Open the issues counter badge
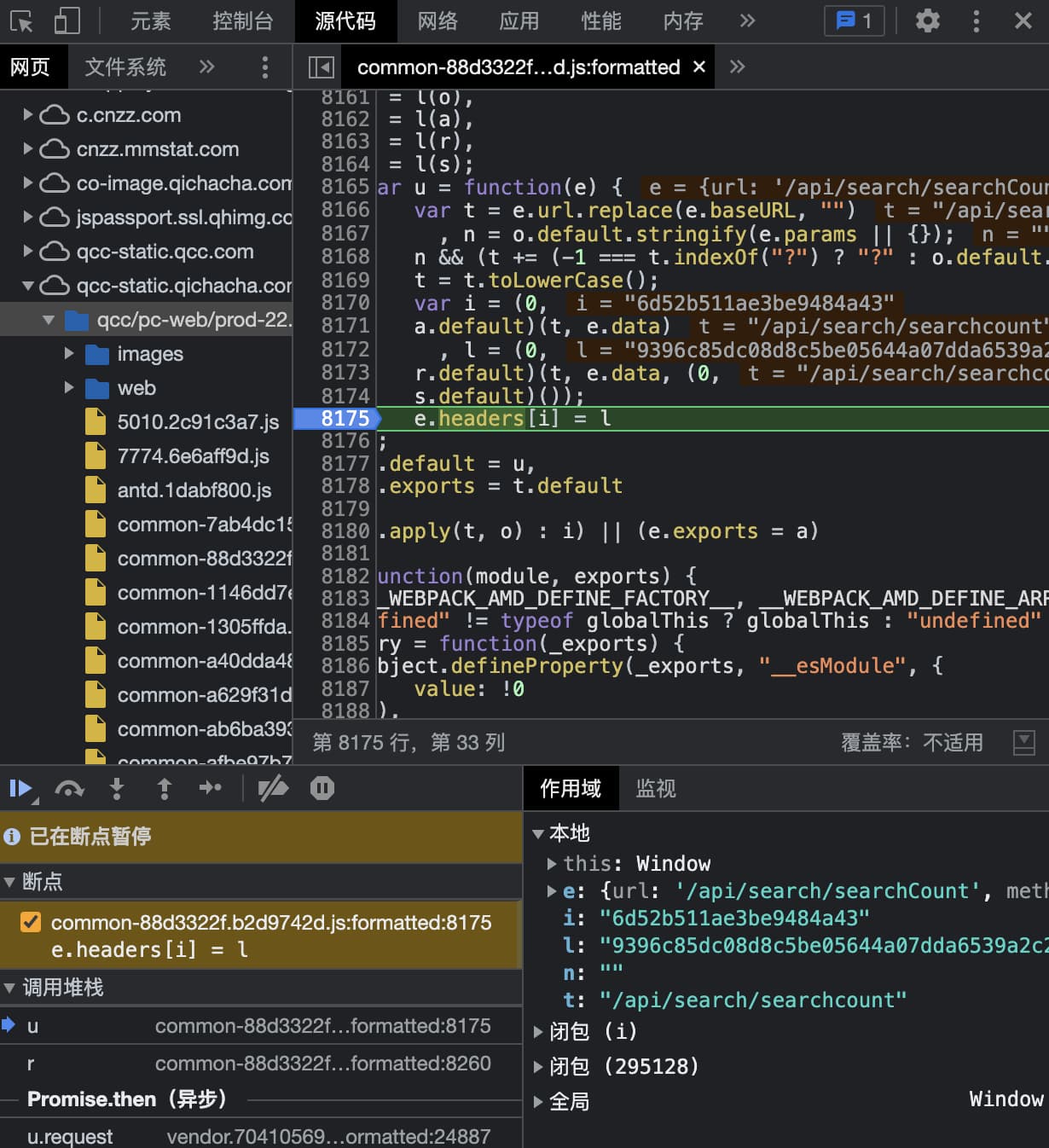Image resolution: width=1049 pixels, height=1148 pixels. (x=854, y=20)
